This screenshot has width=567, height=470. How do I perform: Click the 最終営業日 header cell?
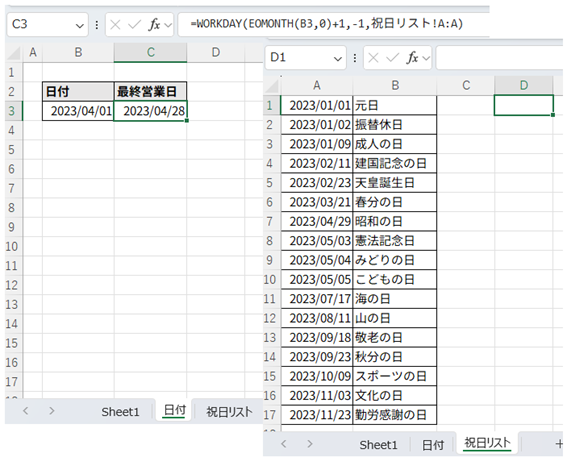(150, 91)
